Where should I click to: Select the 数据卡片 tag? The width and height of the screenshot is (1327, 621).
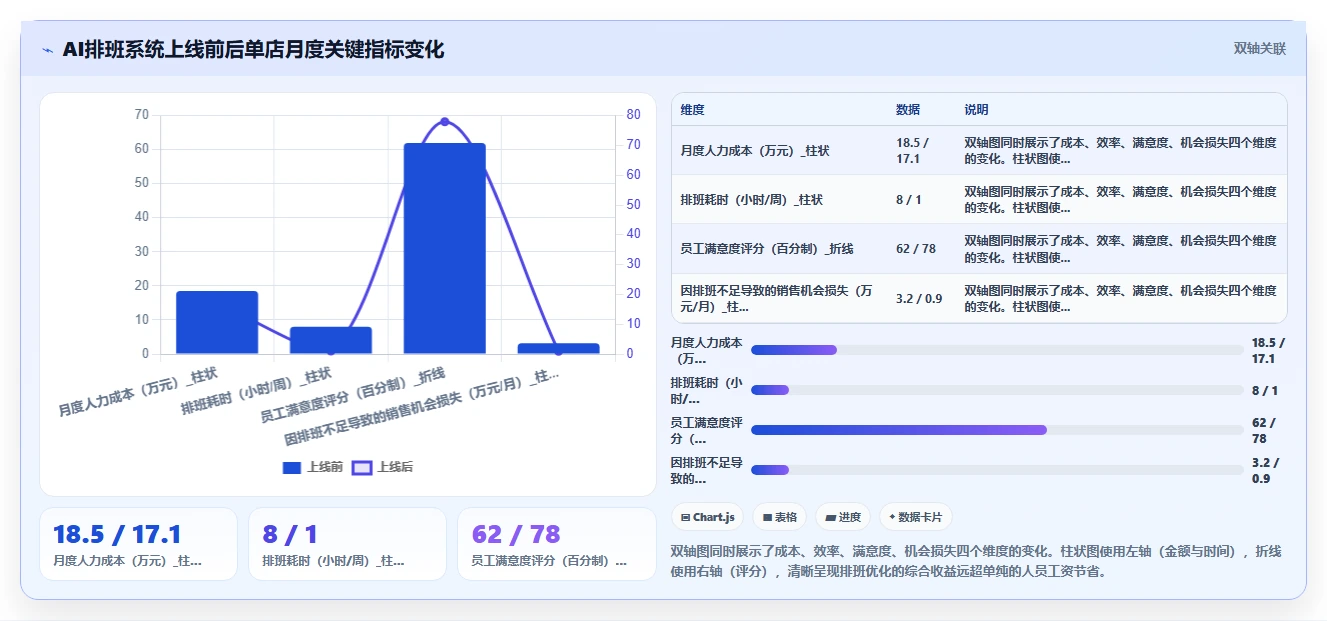coord(916,517)
